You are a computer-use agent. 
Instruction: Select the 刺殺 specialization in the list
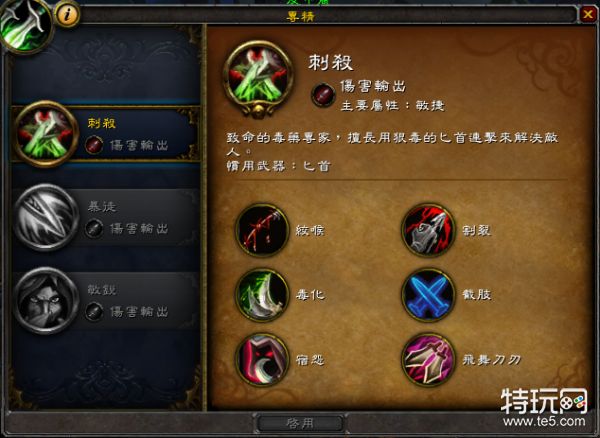(106, 134)
